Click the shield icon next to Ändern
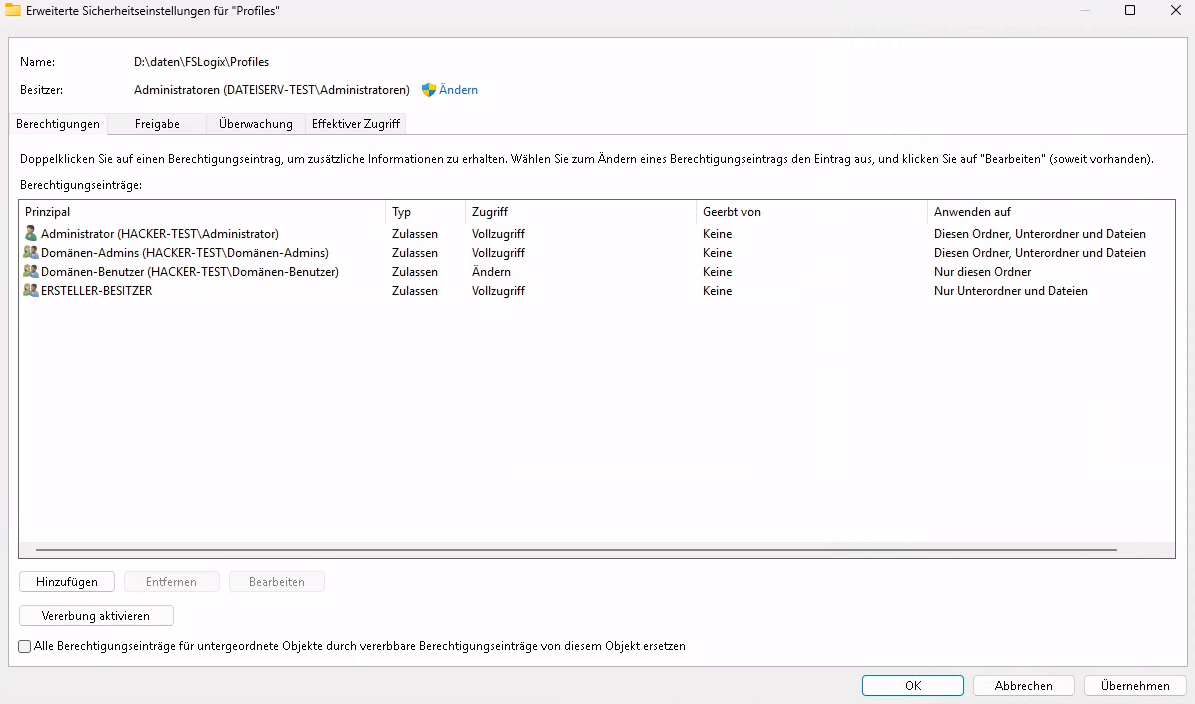 (429, 90)
